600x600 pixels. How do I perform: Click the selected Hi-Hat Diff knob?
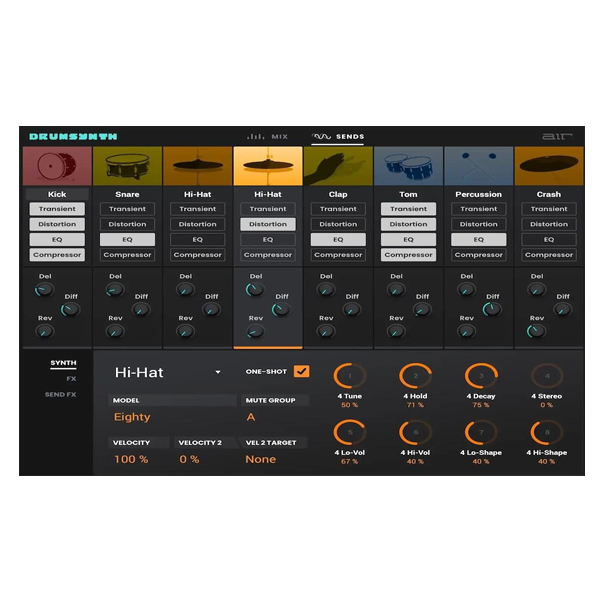pos(281,310)
